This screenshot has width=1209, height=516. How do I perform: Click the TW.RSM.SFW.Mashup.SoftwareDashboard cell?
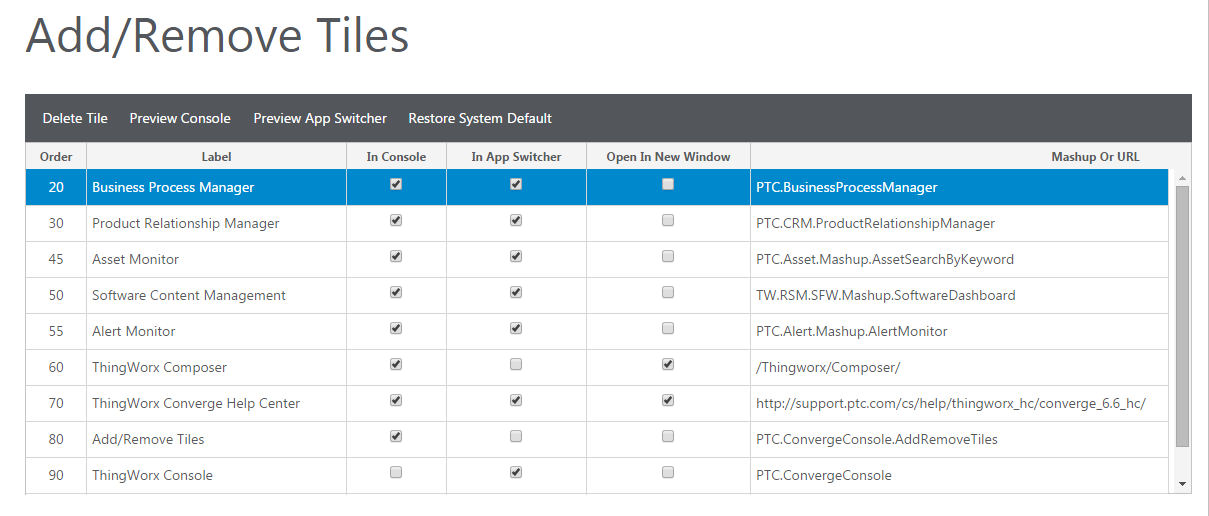(x=960, y=295)
